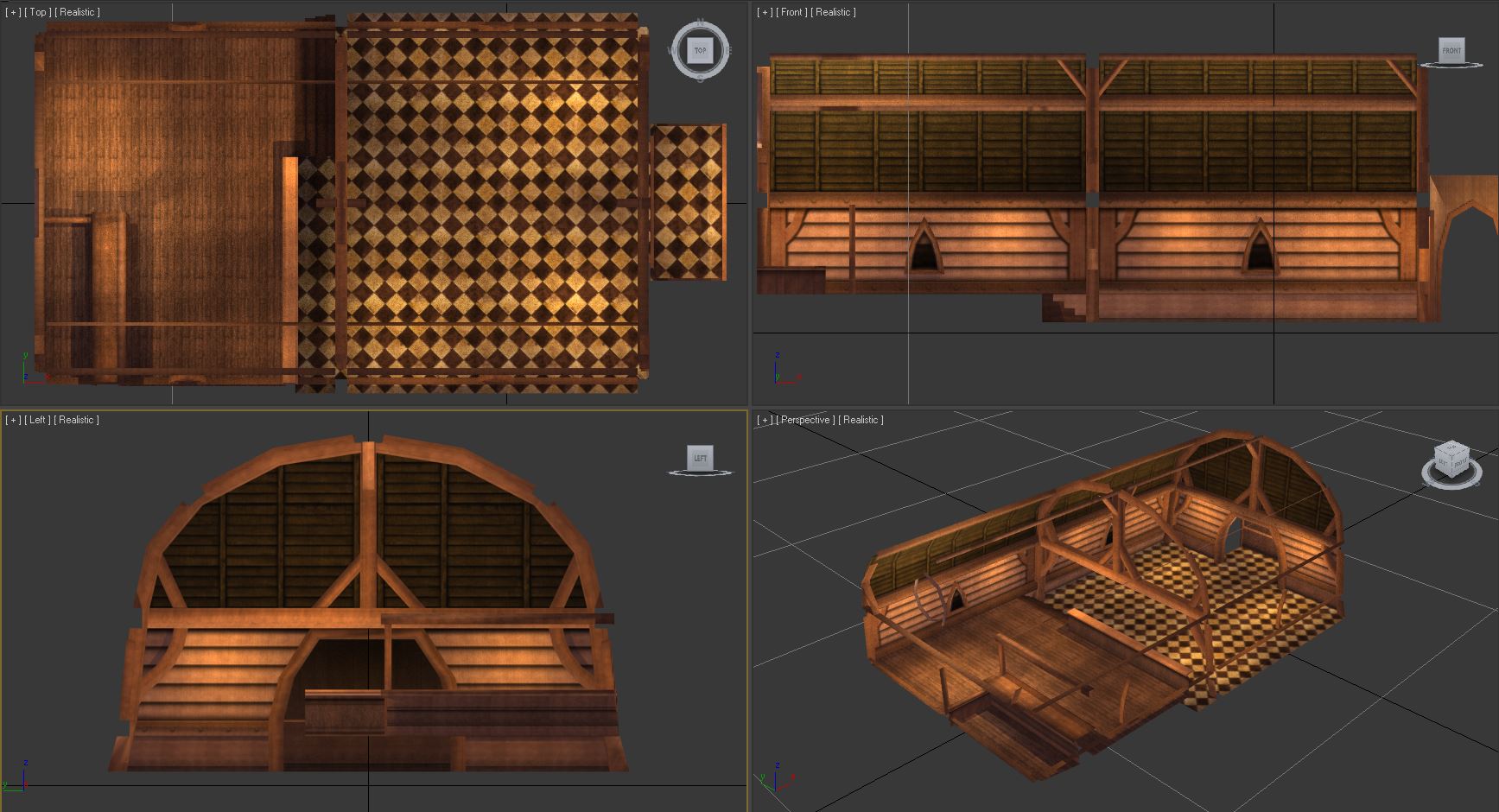Click the Left face on Perspective ViewCube
The height and width of the screenshot is (812, 1499).
coord(1442,463)
